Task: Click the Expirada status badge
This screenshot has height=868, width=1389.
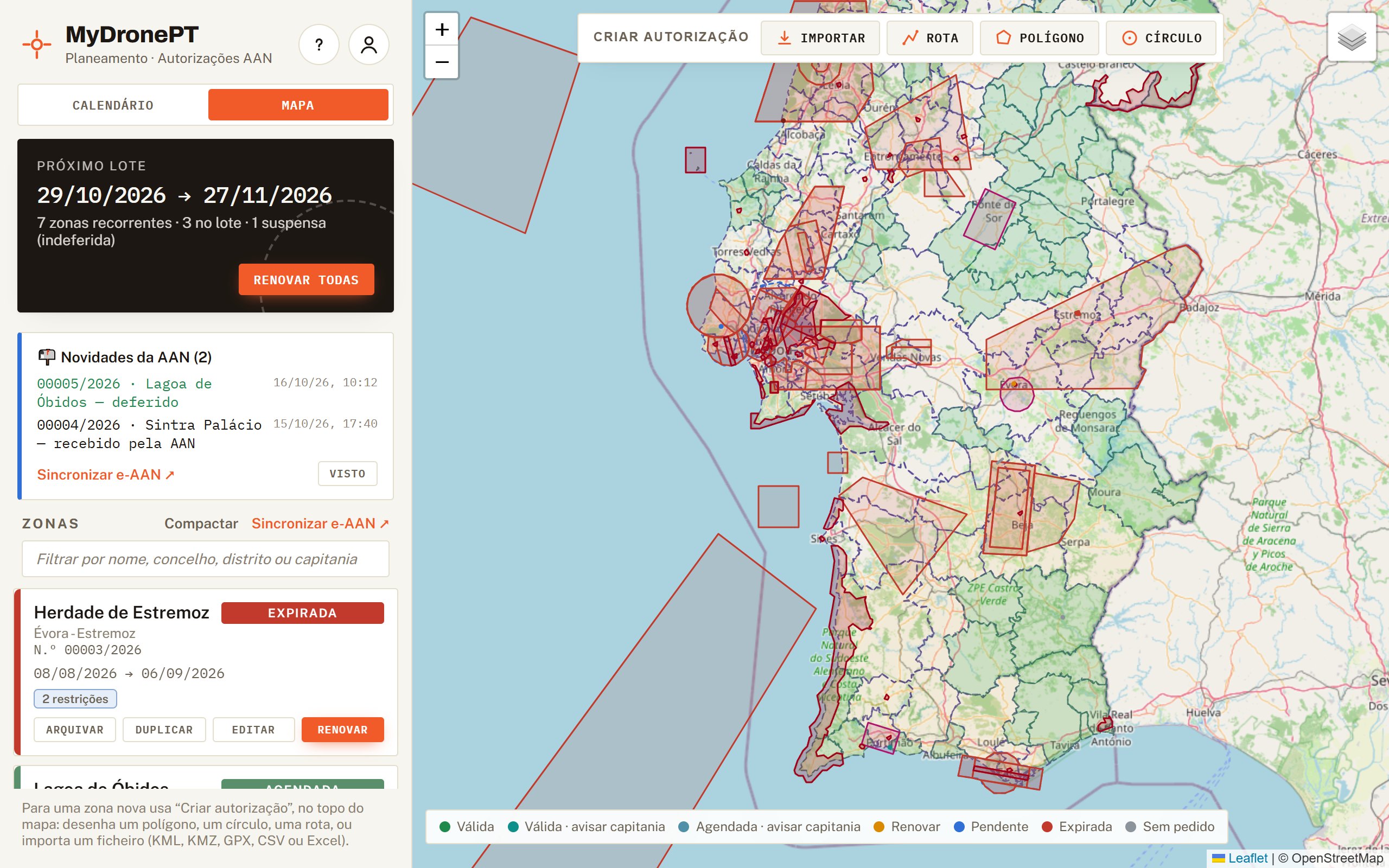Action: click(x=302, y=613)
